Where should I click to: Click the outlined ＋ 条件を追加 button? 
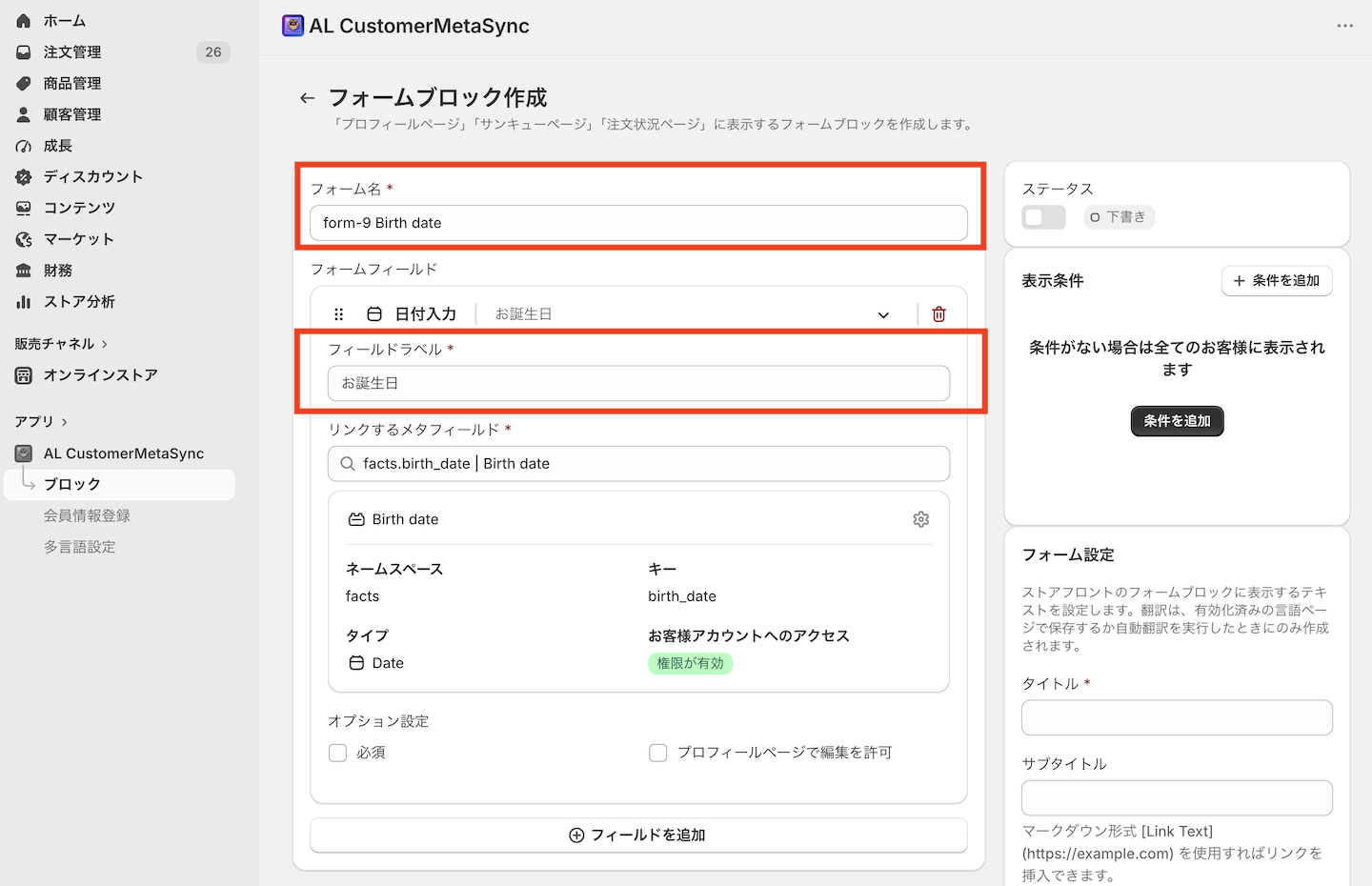click(1277, 281)
